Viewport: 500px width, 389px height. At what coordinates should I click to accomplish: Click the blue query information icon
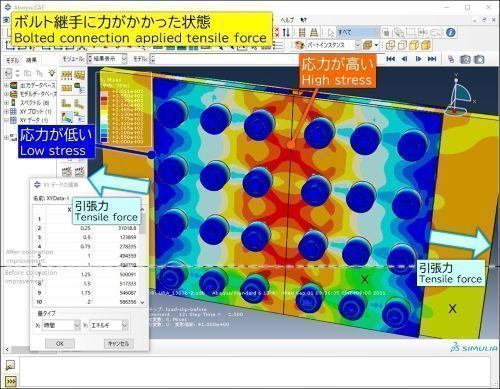pyautogui.click(x=451, y=32)
